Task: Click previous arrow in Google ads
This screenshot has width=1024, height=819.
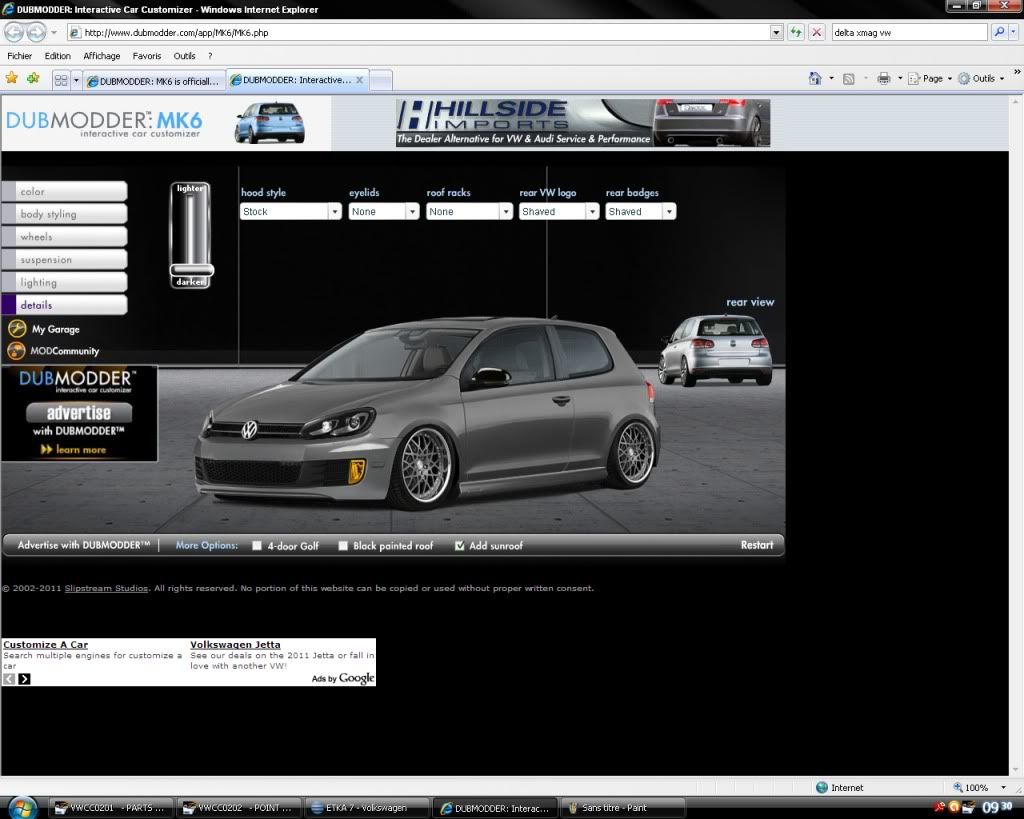Action: coord(9,679)
